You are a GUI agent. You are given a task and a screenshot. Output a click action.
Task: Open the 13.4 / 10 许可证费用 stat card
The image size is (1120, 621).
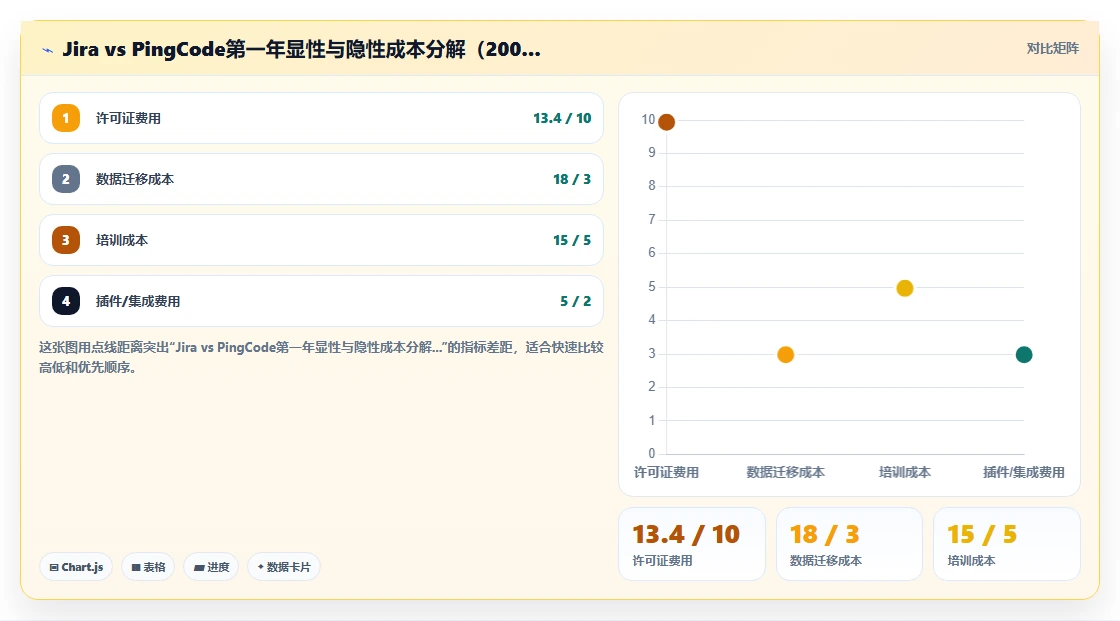(691, 544)
